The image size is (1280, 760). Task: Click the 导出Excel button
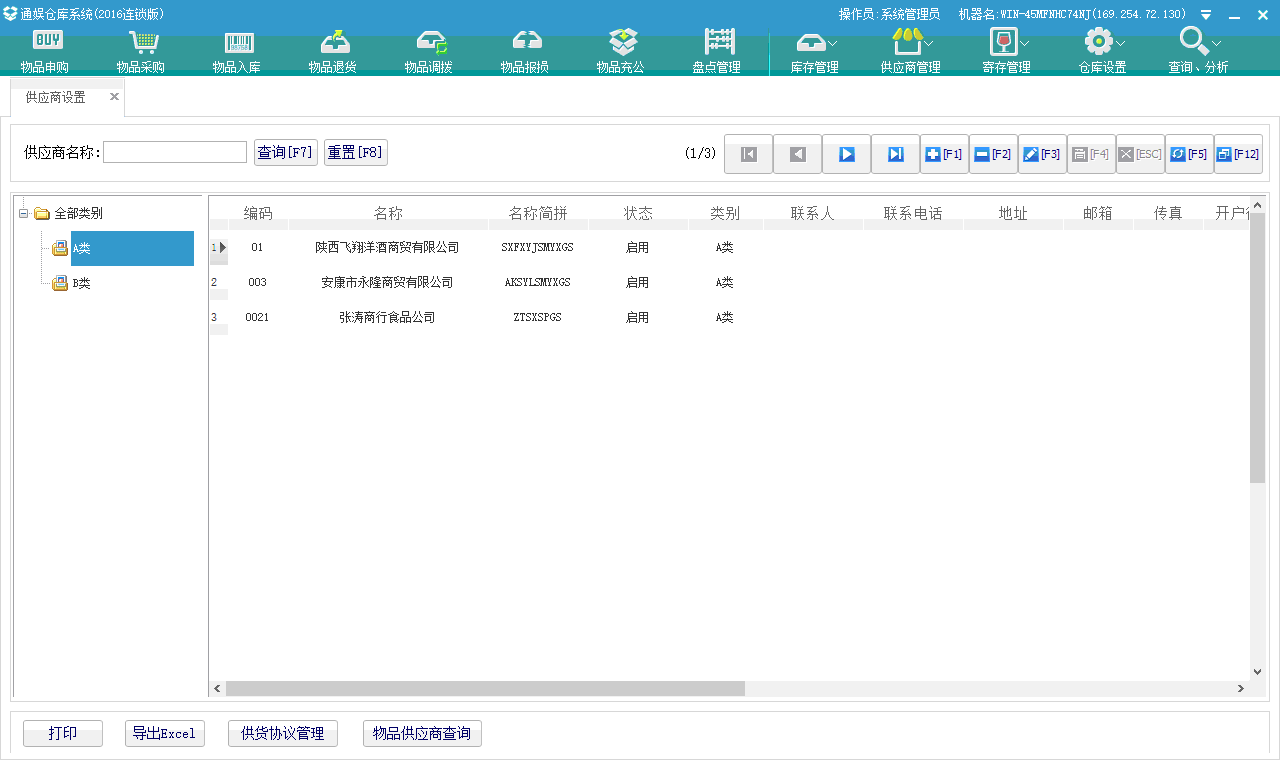pos(165,733)
